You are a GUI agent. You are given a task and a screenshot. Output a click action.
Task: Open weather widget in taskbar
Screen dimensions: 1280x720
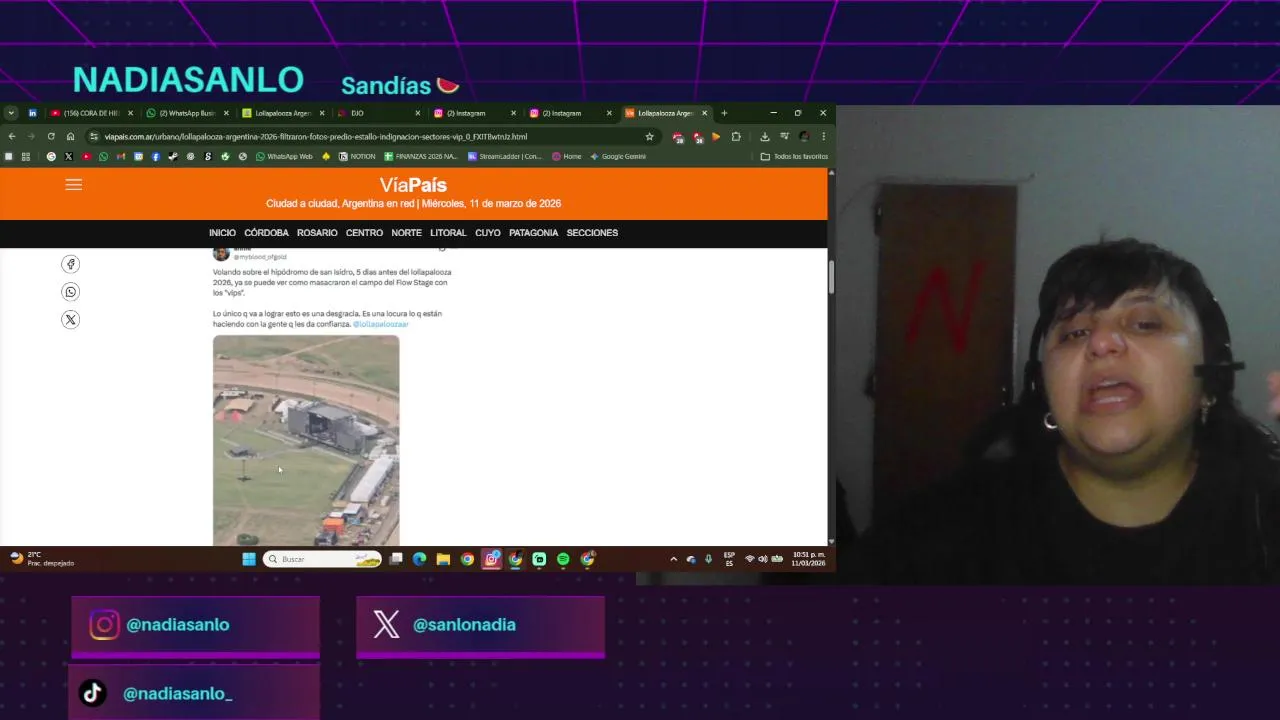42,559
